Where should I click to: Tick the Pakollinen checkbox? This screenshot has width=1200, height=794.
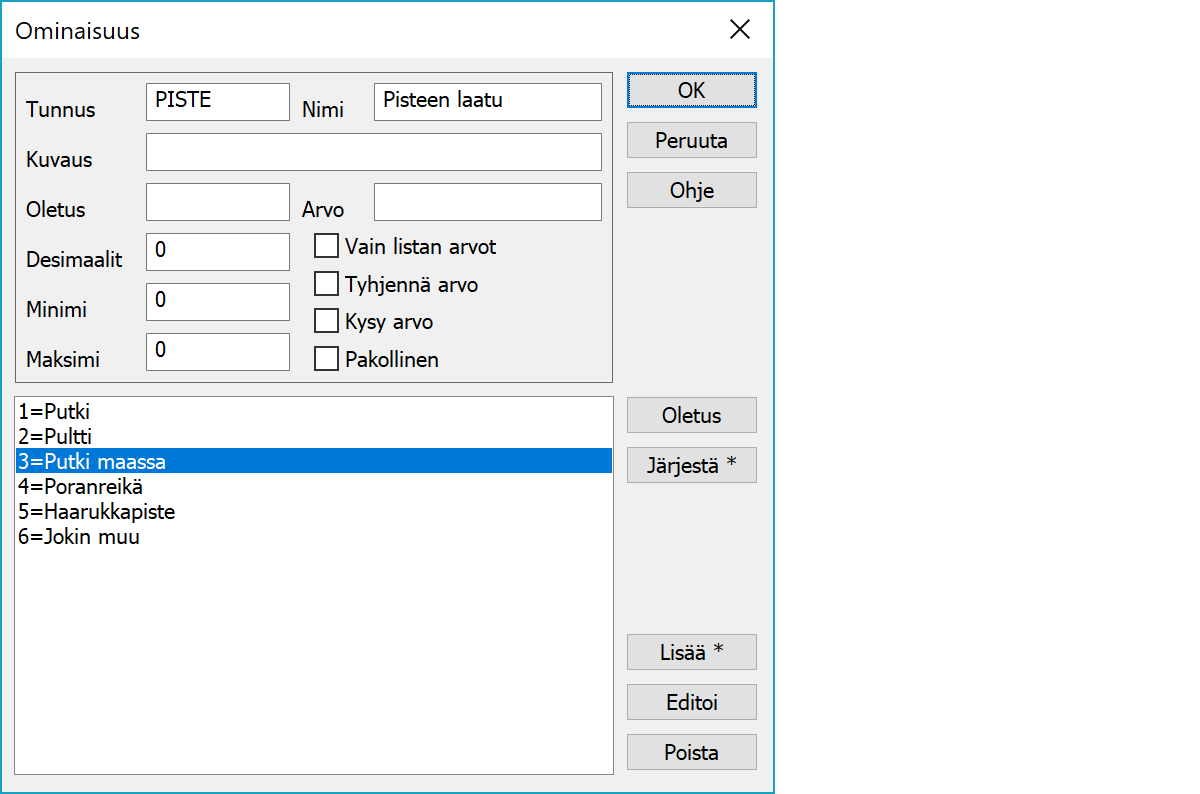[327, 359]
